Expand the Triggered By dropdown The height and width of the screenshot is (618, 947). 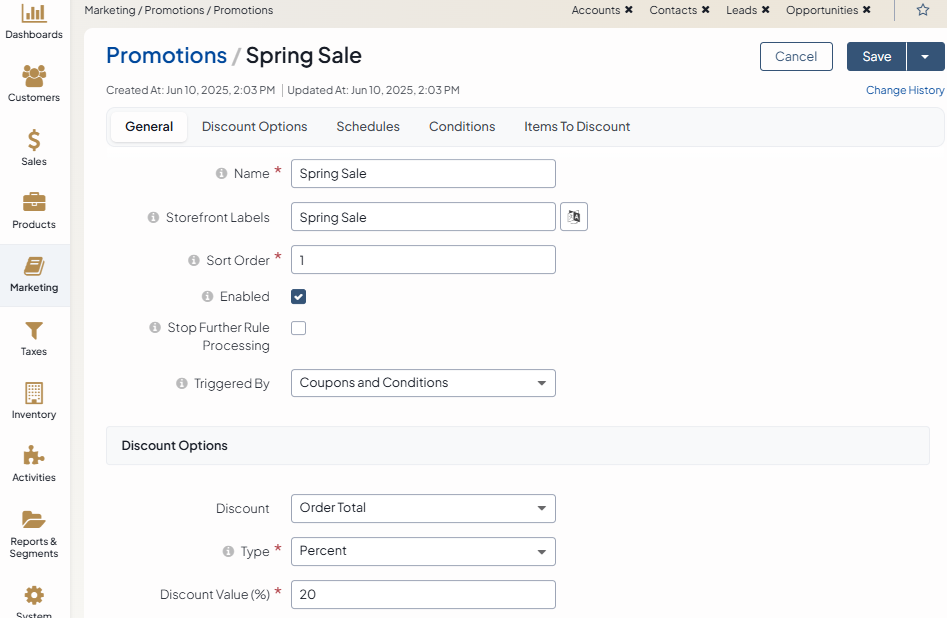[422, 383]
